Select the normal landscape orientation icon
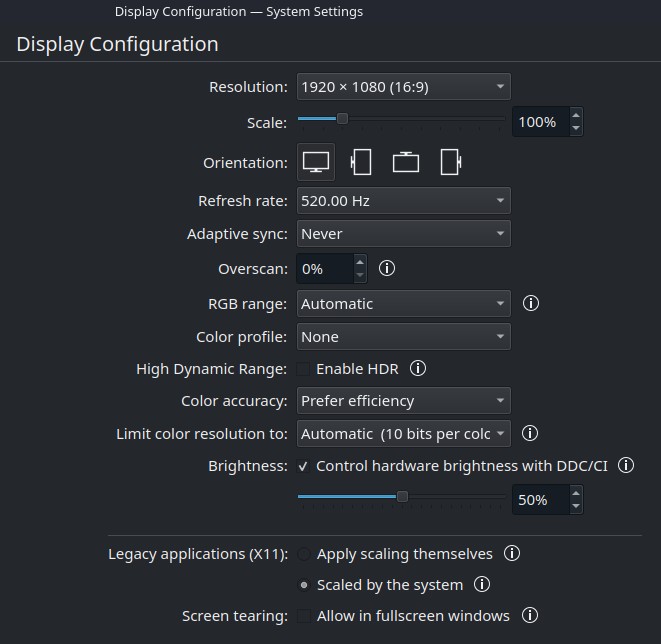 pyautogui.click(x=316, y=162)
